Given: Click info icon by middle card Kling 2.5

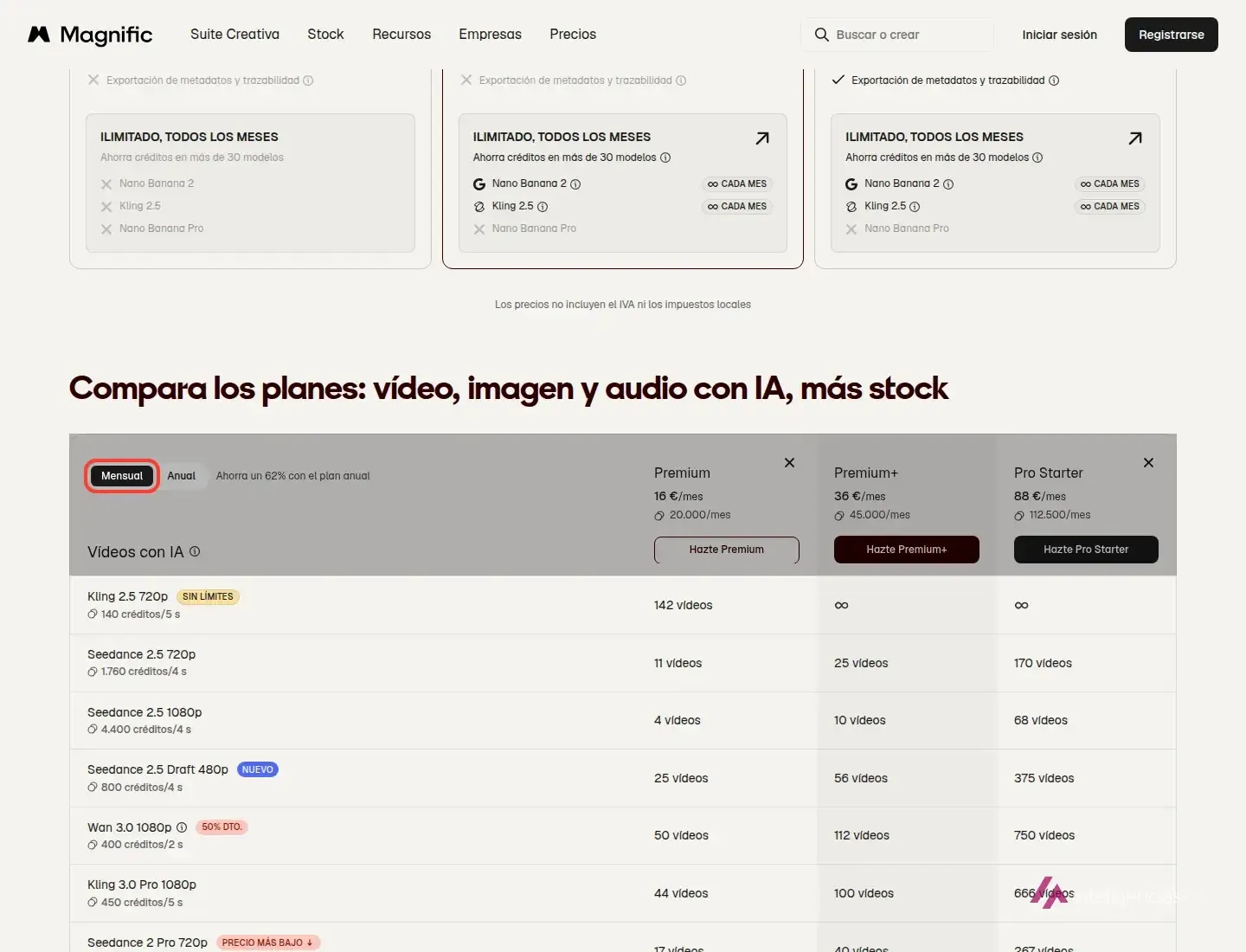Looking at the screenshot, I should (543, 207).
